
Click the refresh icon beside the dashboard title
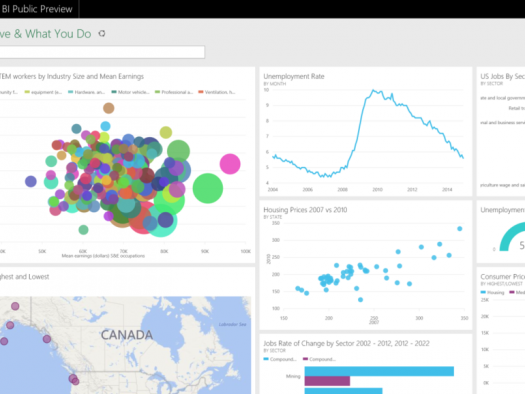tap(102, 33)
